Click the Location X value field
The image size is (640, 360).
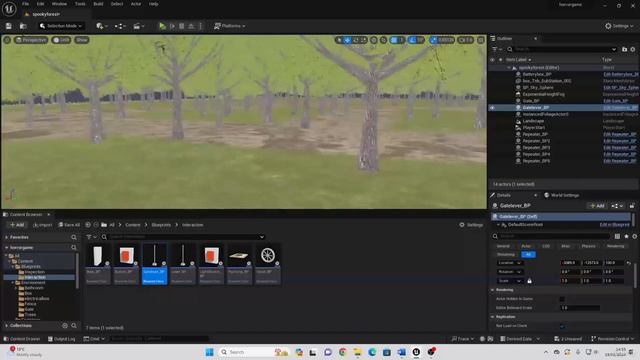569,263
